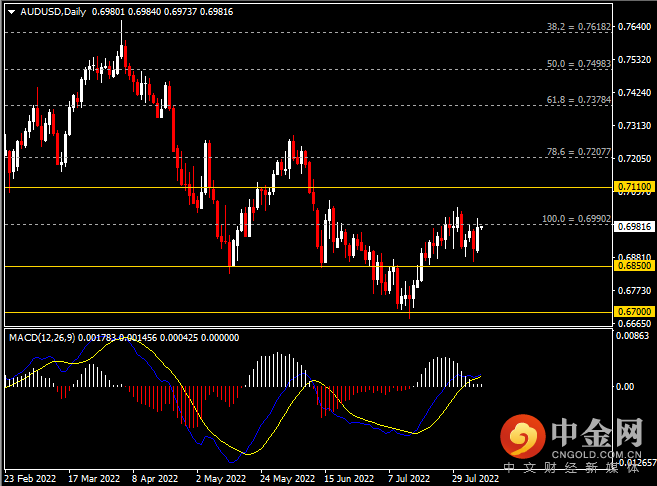Image resolution: width=657 pixels, height=486 pixels.
Task: Click the 2 May 2022 date label
Action: click(221, 478)
